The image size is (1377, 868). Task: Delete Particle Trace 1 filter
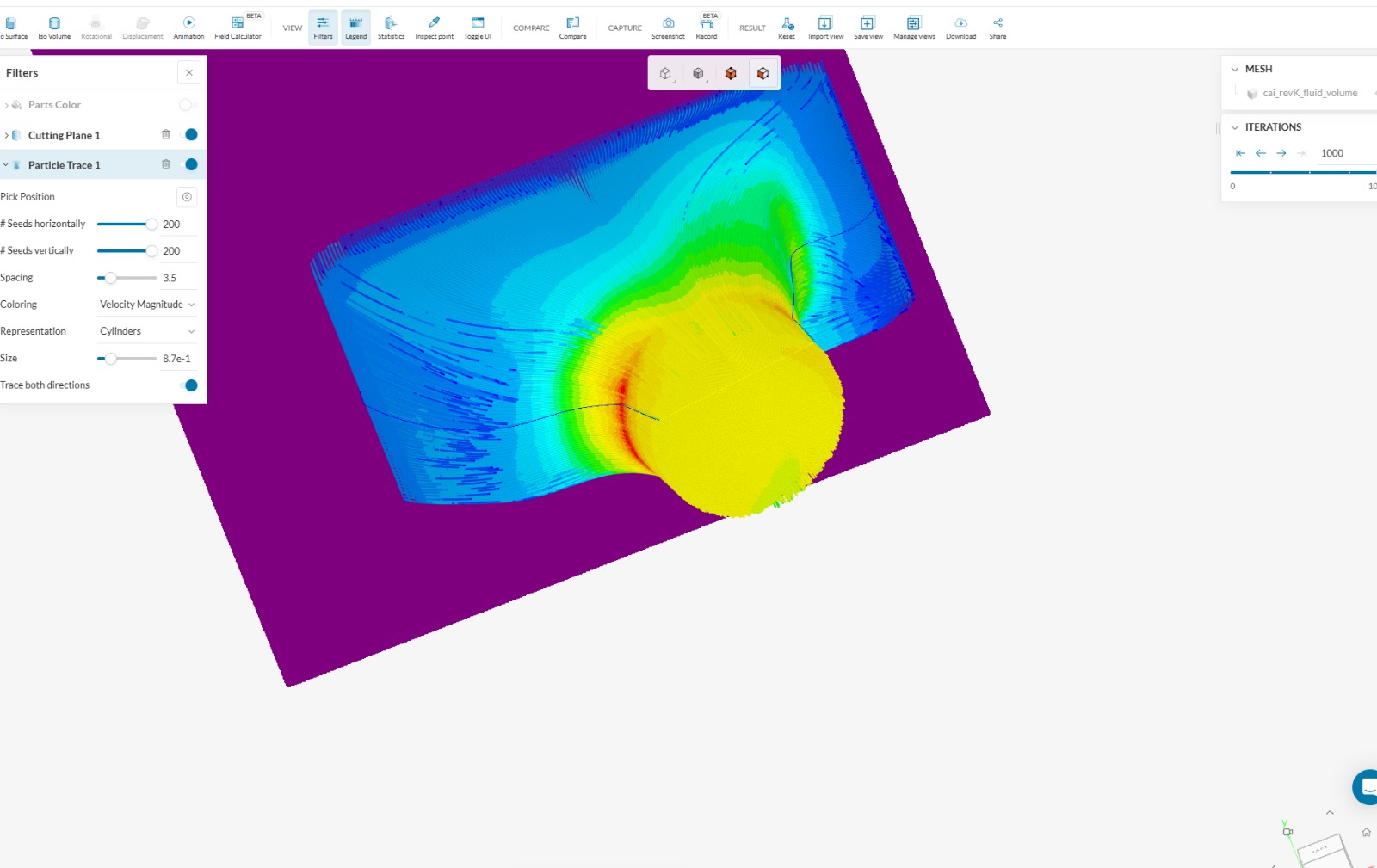[166, 164]
